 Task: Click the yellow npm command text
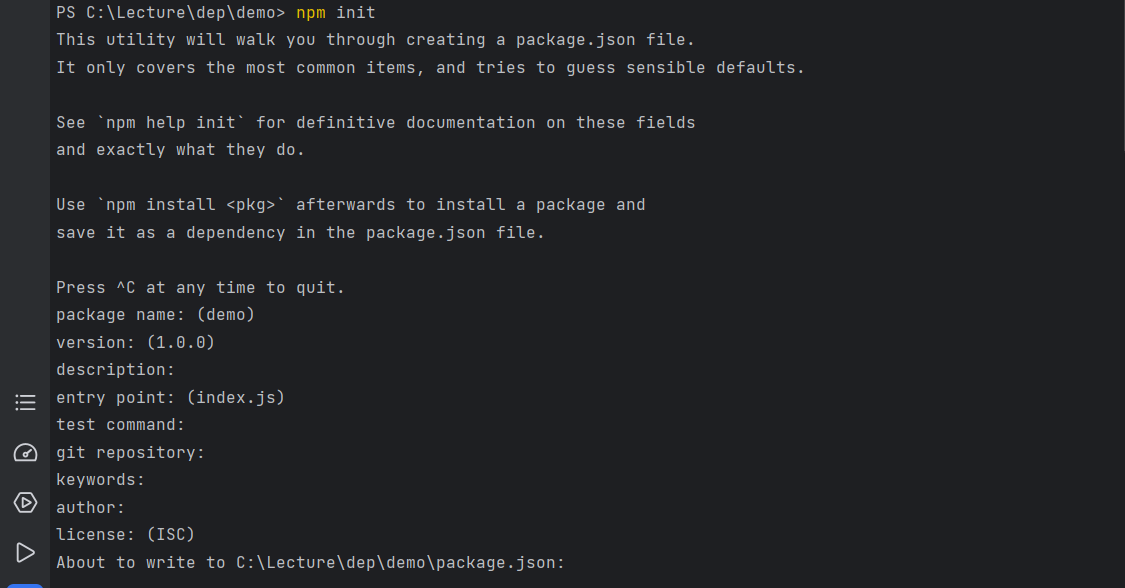(x=311, y=13)
